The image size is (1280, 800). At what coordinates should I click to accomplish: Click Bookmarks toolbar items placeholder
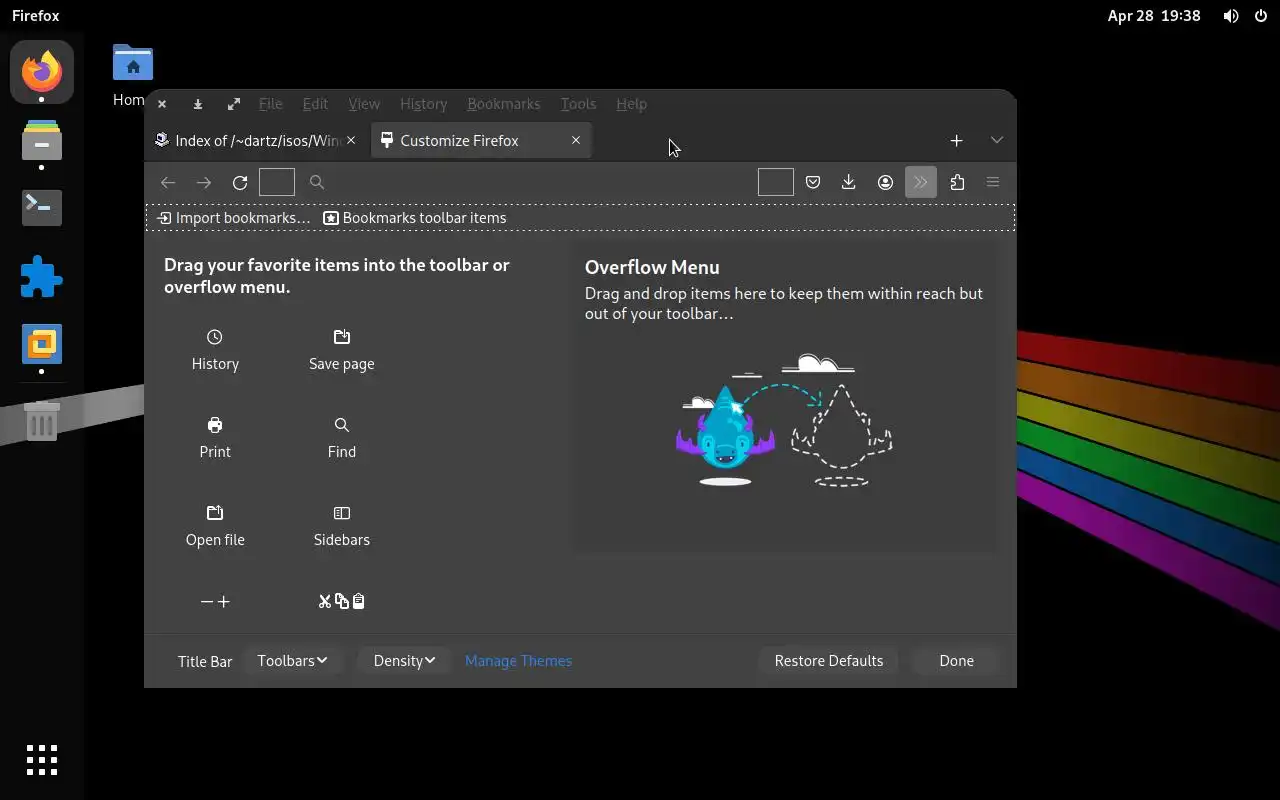(x=415, y=218)
